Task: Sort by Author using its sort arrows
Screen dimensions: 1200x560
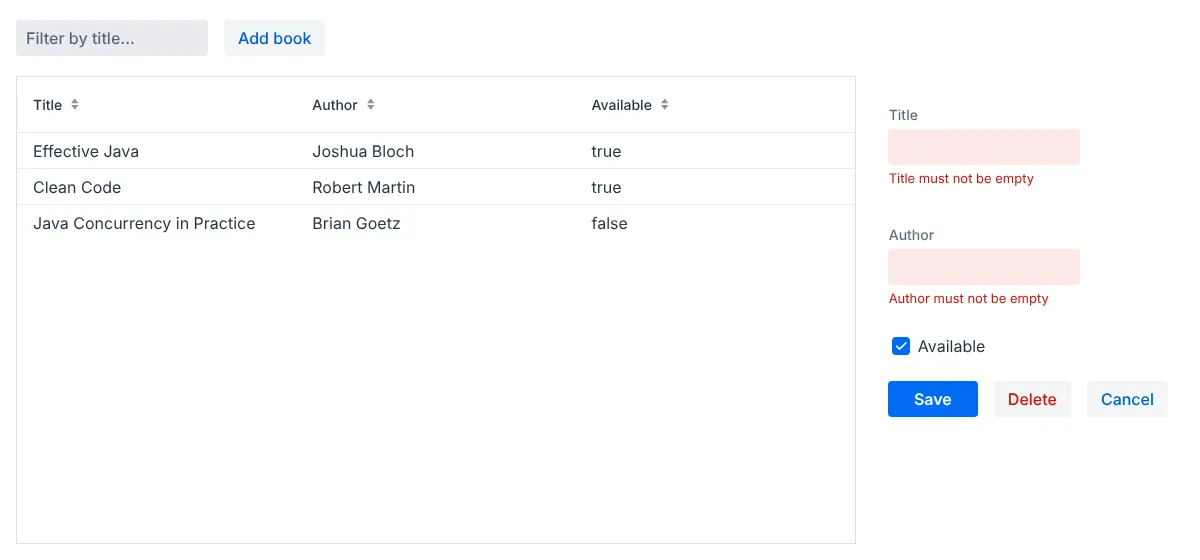Action: point(371,105)
